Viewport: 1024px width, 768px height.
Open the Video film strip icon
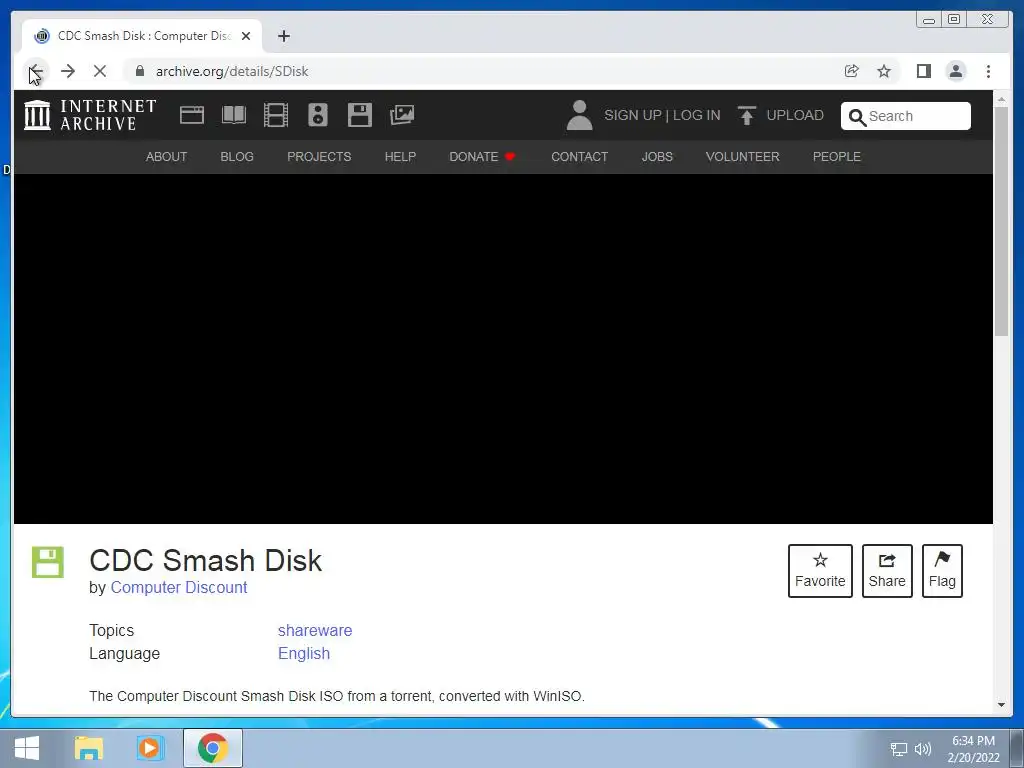point(276,115)
